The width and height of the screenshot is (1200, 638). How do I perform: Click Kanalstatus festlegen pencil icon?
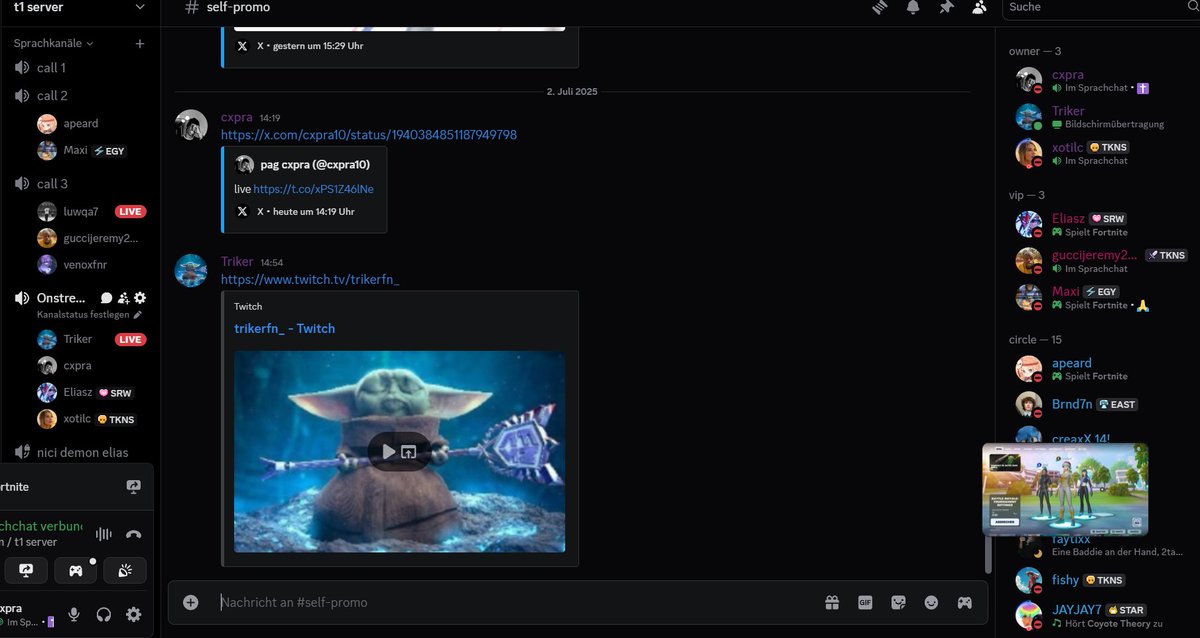[138, 314]
